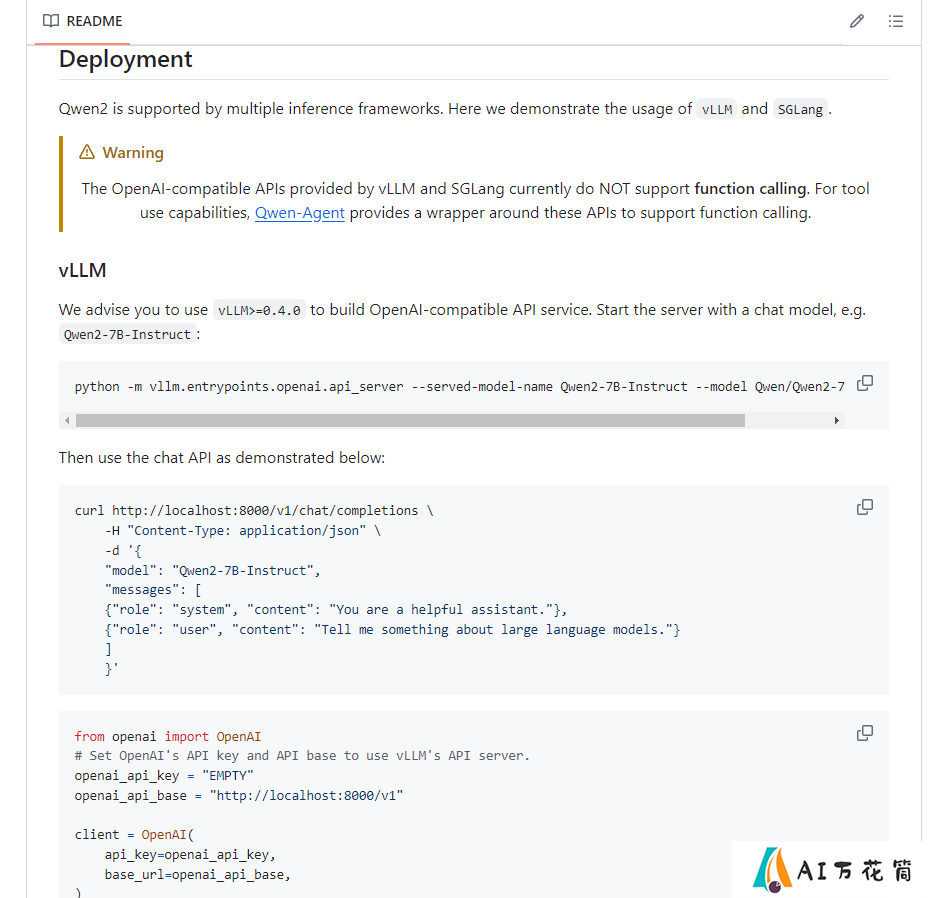The width and height of the screenshot is (932, 898).
Task: Click the python -m vllm command text
Action: click(459, 387)
